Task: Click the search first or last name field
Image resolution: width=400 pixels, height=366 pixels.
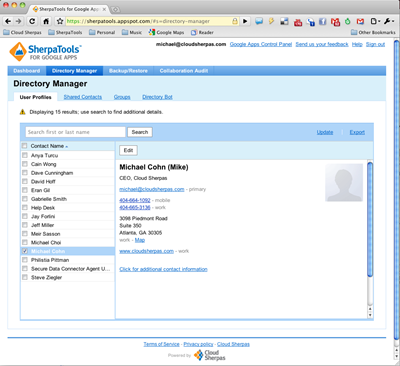Action: point(76,132)
